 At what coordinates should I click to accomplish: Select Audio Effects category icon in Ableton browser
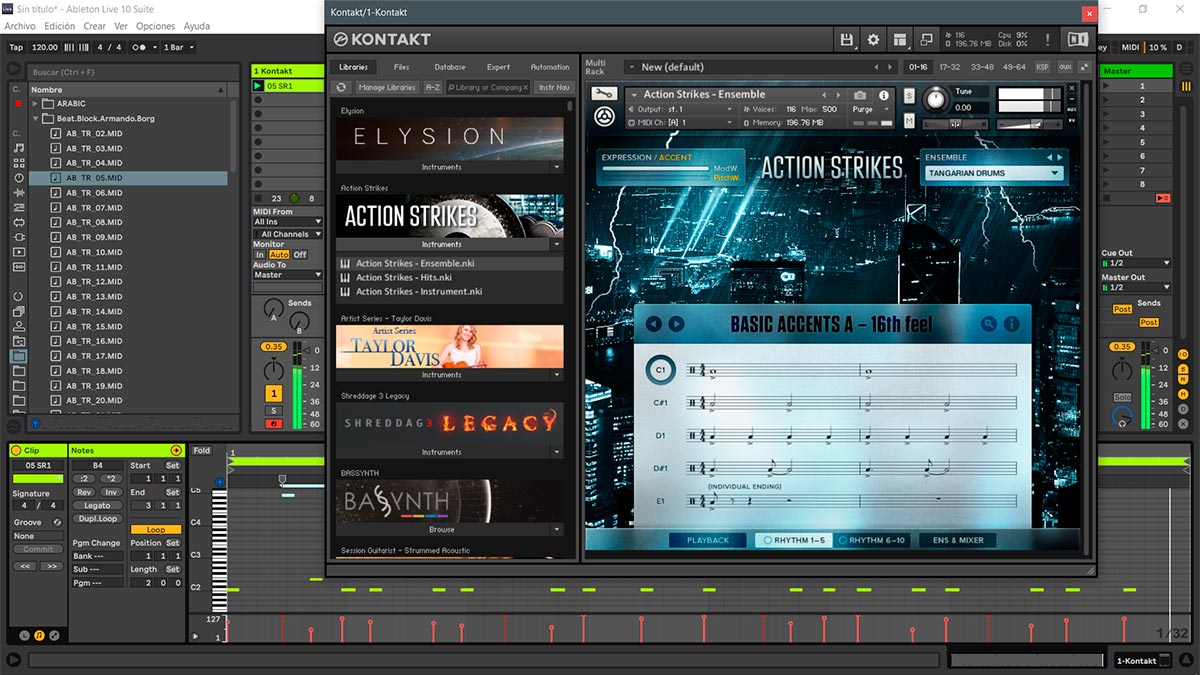coord(18,193)
